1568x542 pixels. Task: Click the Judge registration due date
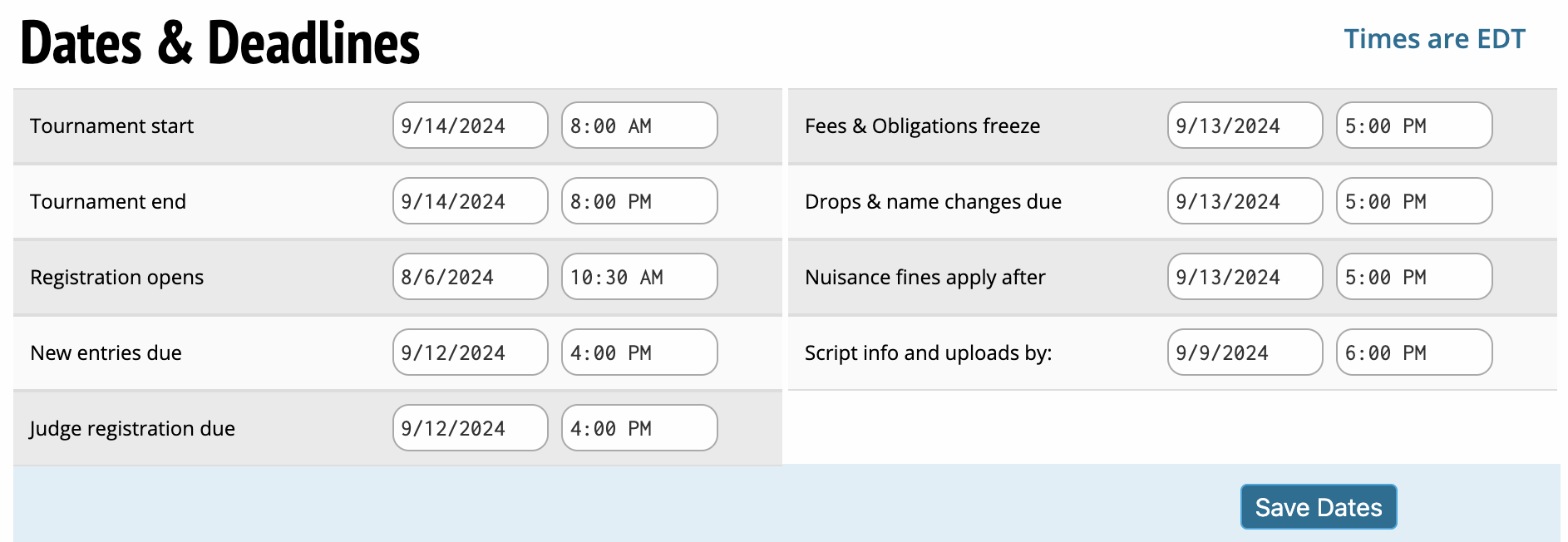click(x=470, y=428)
